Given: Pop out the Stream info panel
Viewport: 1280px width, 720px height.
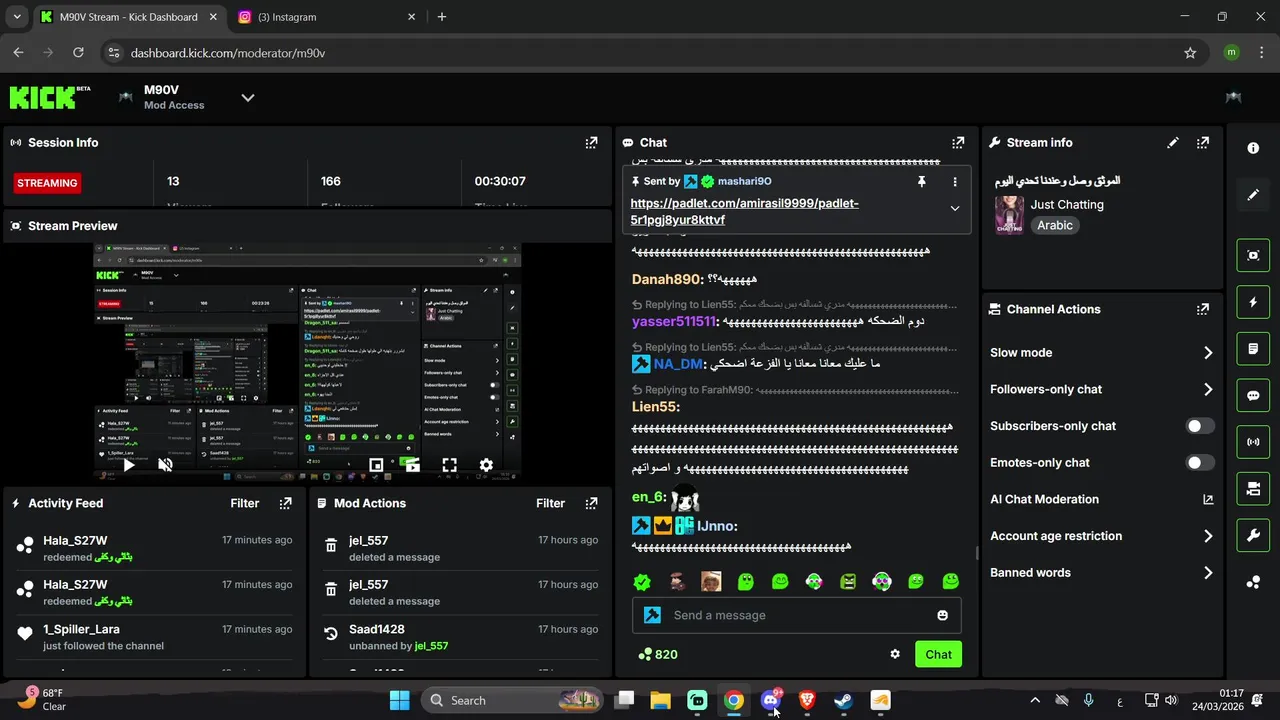Looking at the screenshot, I should coord(1203,143).
